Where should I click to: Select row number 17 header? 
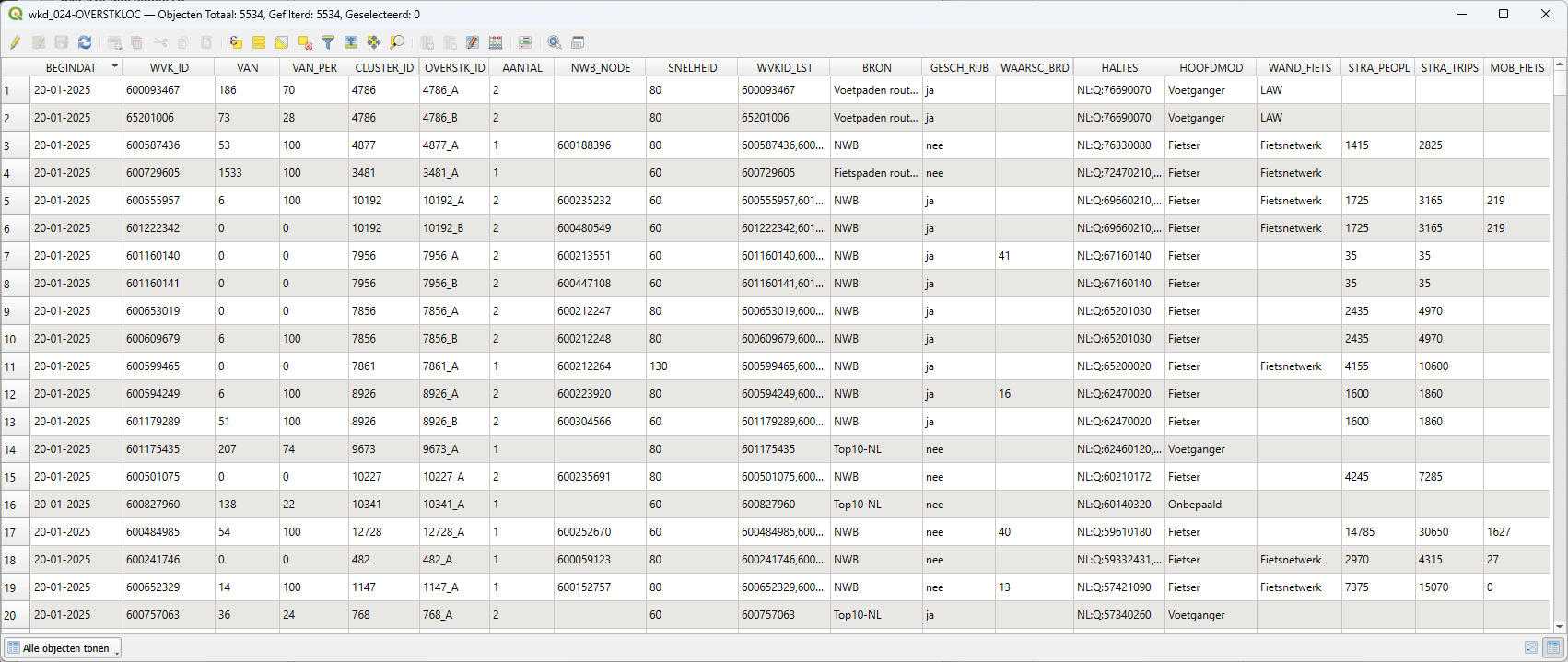point(16,532)
